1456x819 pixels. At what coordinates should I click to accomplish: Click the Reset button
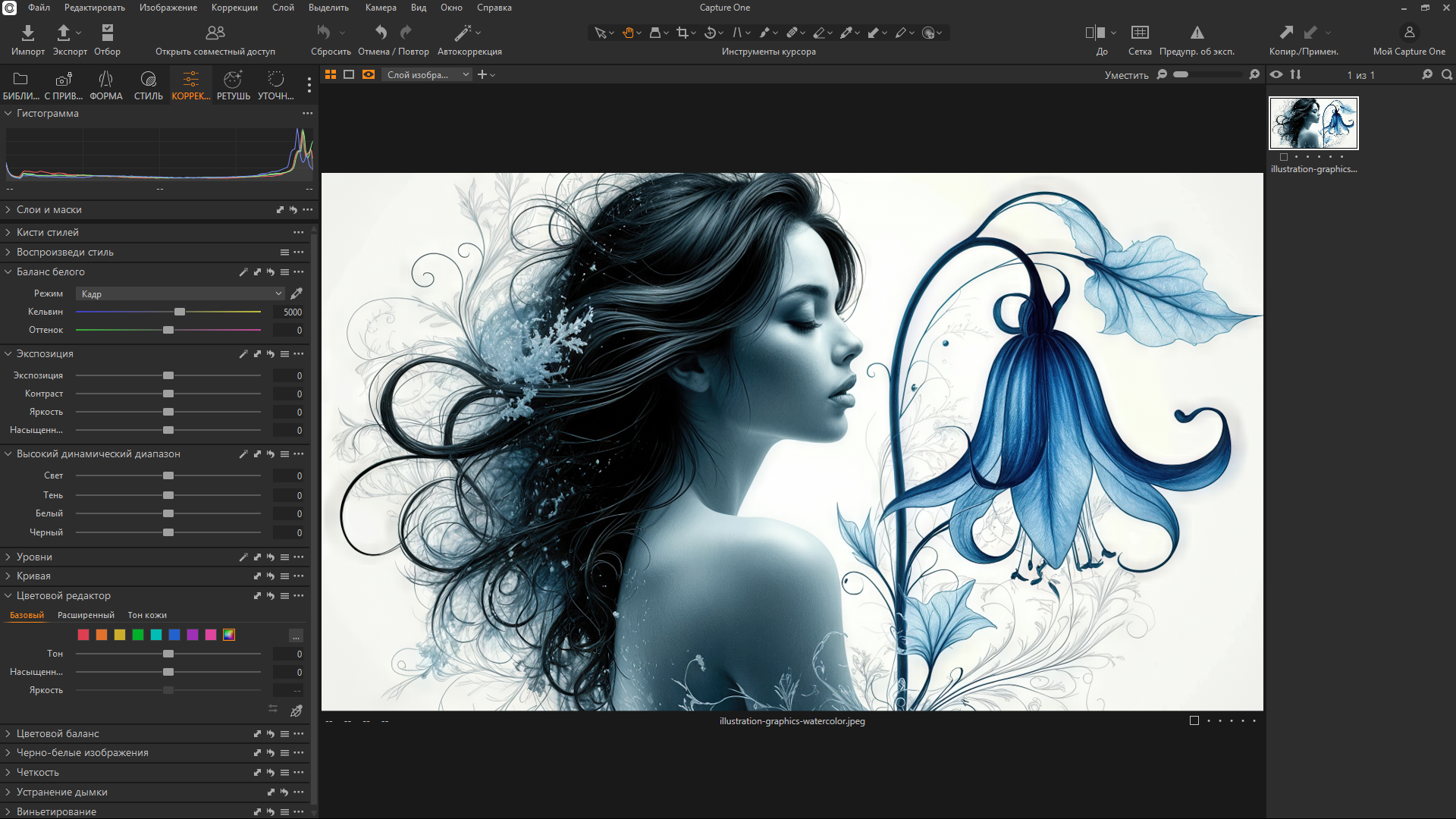324,33
